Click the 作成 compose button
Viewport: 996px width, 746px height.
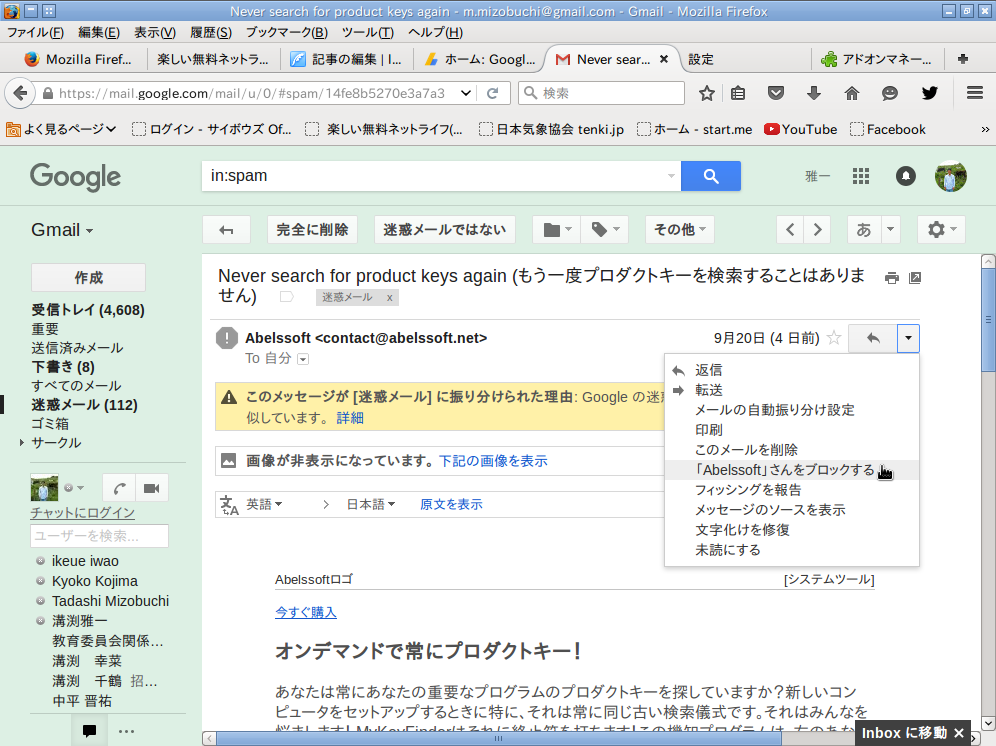pyautogui.click(x=88, y=278)
